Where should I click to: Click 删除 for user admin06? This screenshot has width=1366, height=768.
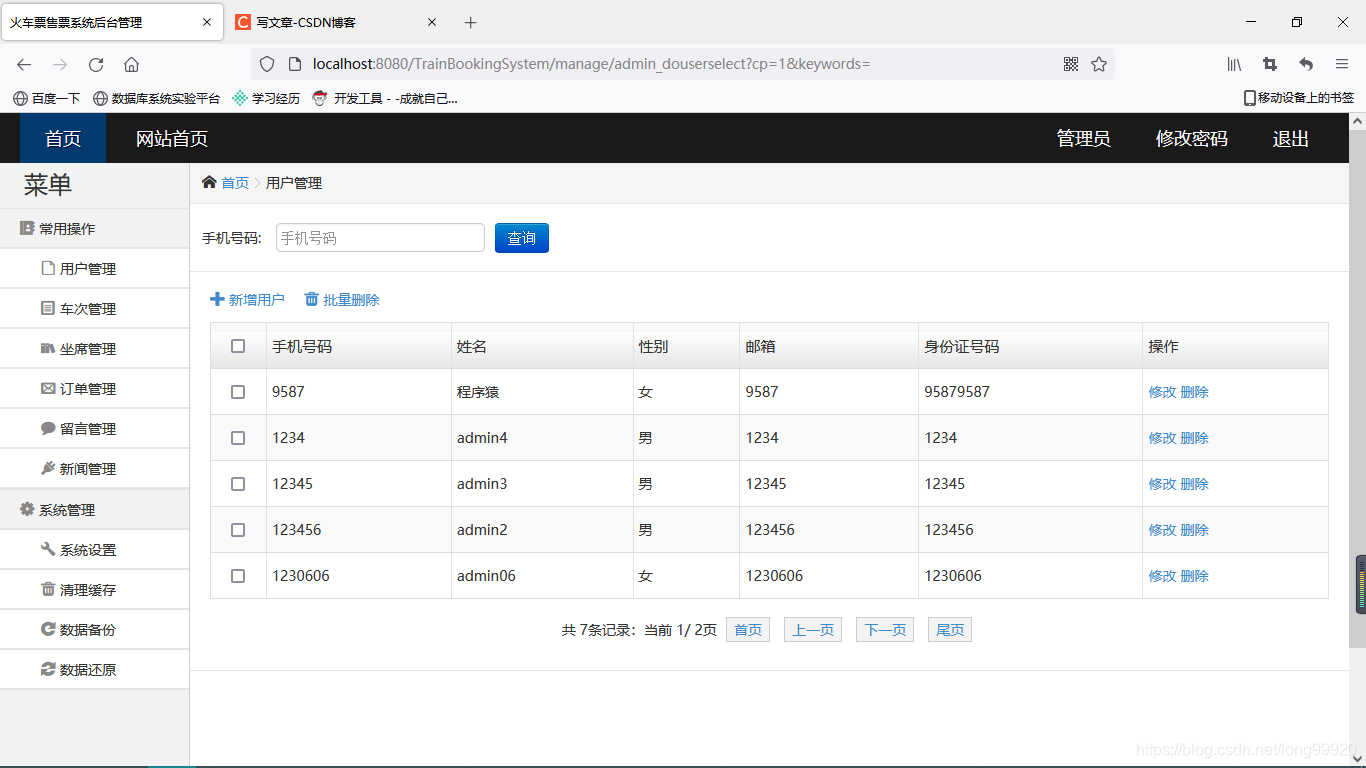(x=1195, y=576)
